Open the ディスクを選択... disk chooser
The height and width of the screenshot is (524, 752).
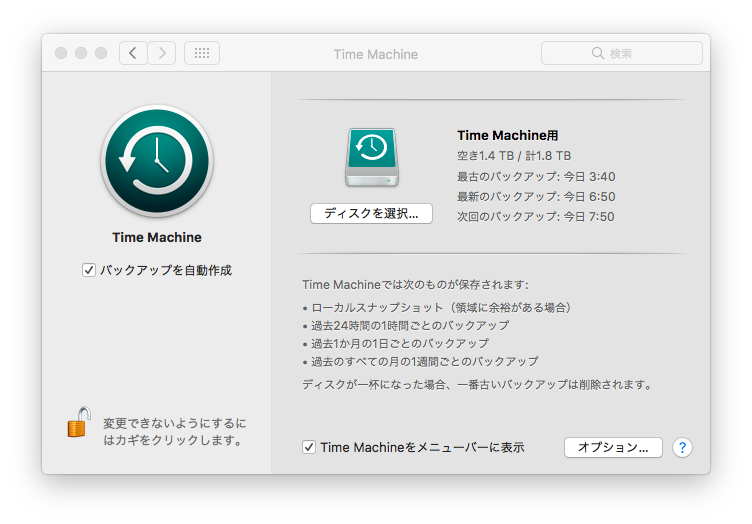[x=371, y=213]
